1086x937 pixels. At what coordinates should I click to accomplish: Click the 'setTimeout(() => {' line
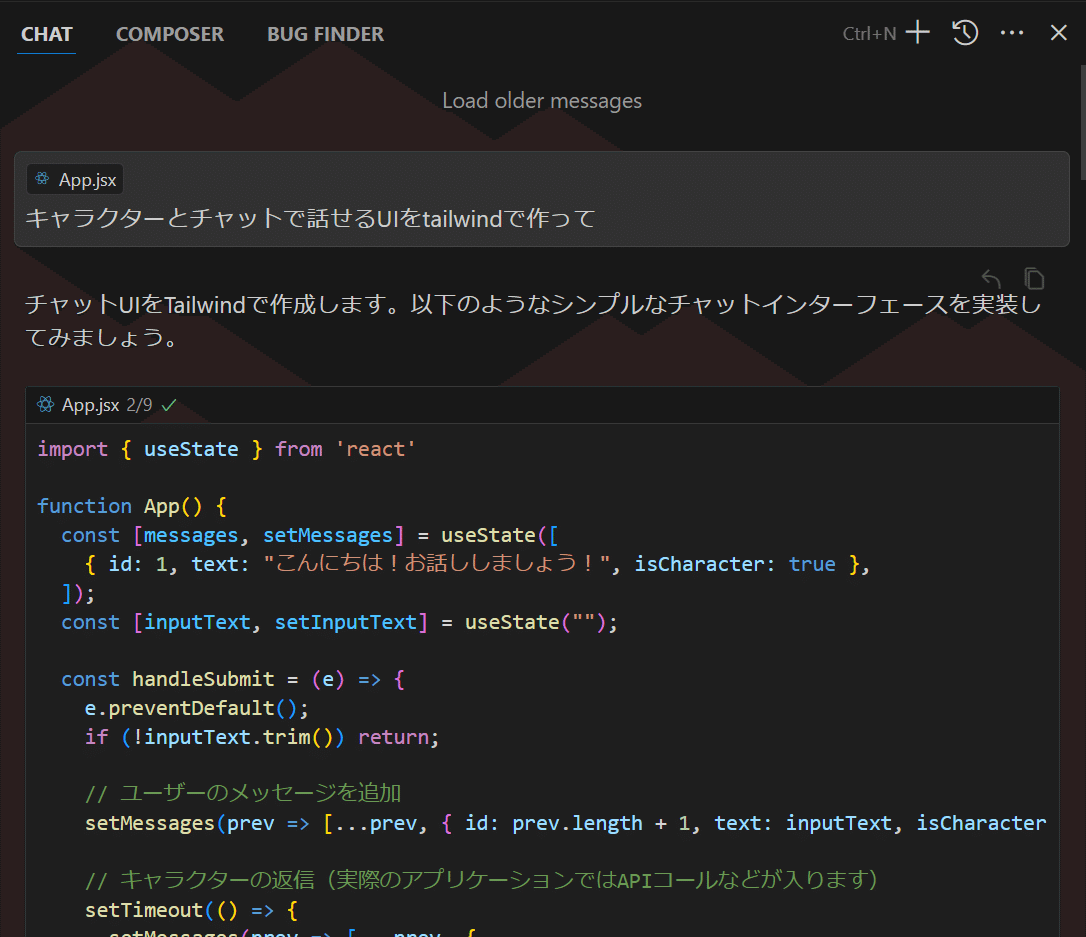point(192,910)
